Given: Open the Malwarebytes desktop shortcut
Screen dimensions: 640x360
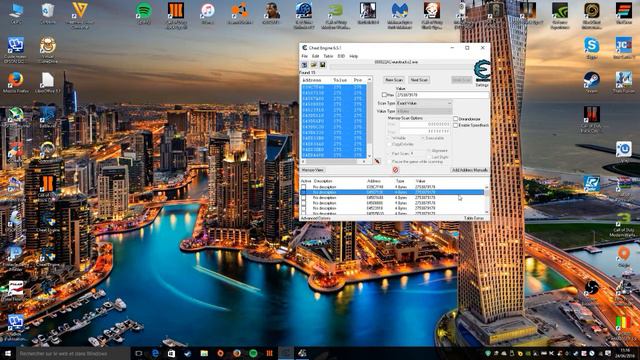Looking at the screenshot, I should pyautogui.click(x=400, y=16).
